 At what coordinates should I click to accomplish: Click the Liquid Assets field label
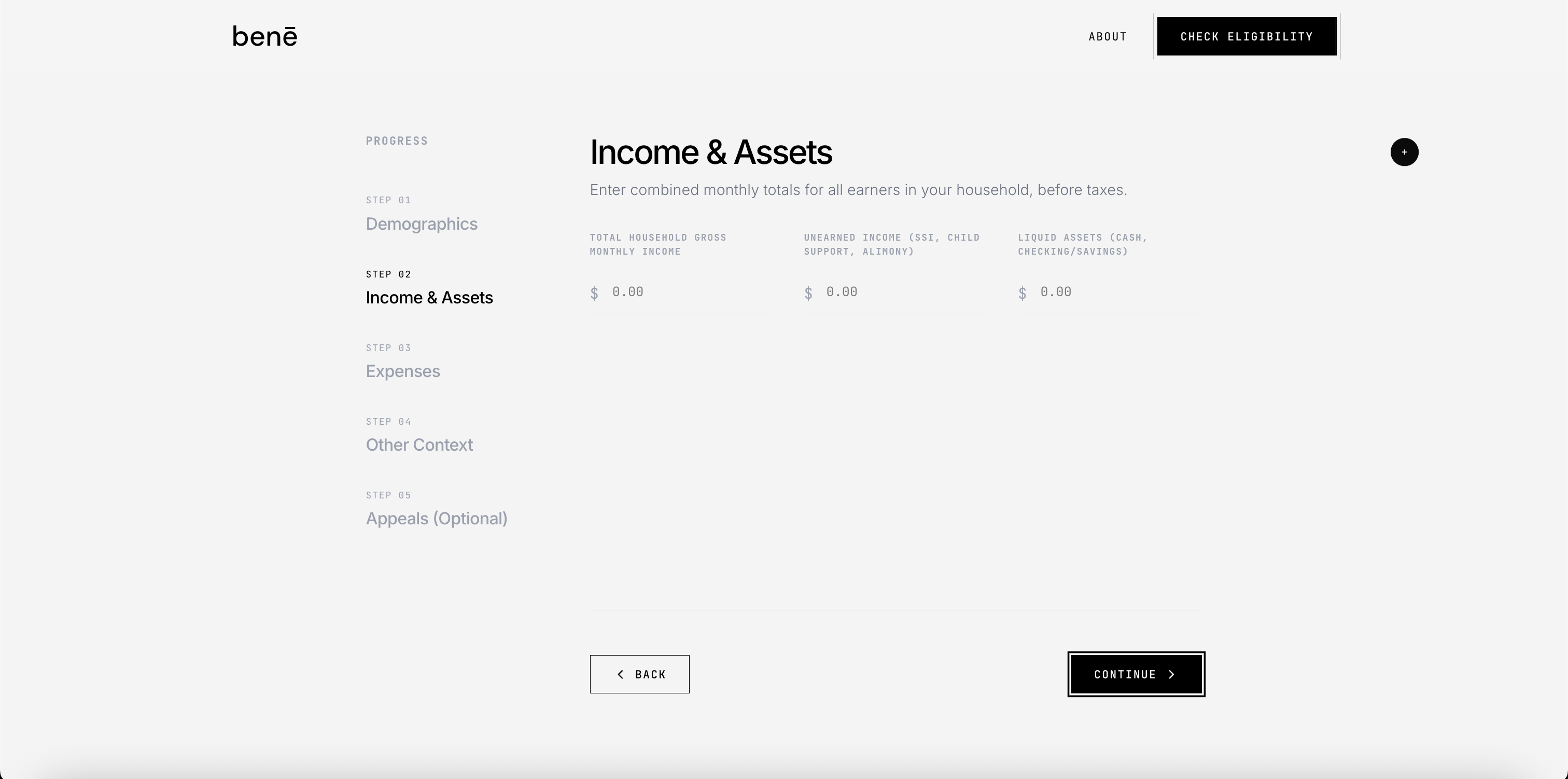click(x=1082, y=244)
